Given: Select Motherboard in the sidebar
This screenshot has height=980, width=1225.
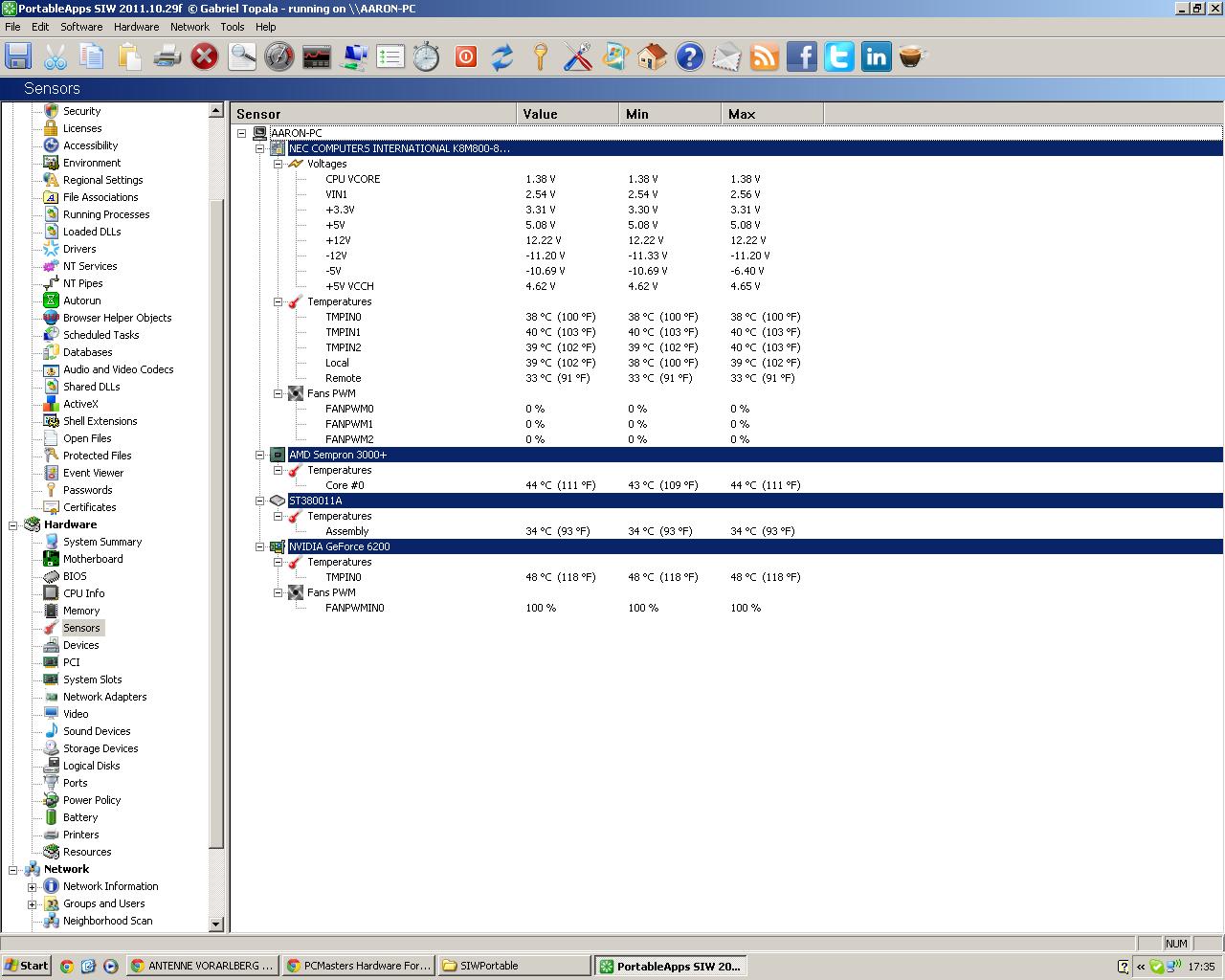Looking at the screenshot, I should 93,559.
